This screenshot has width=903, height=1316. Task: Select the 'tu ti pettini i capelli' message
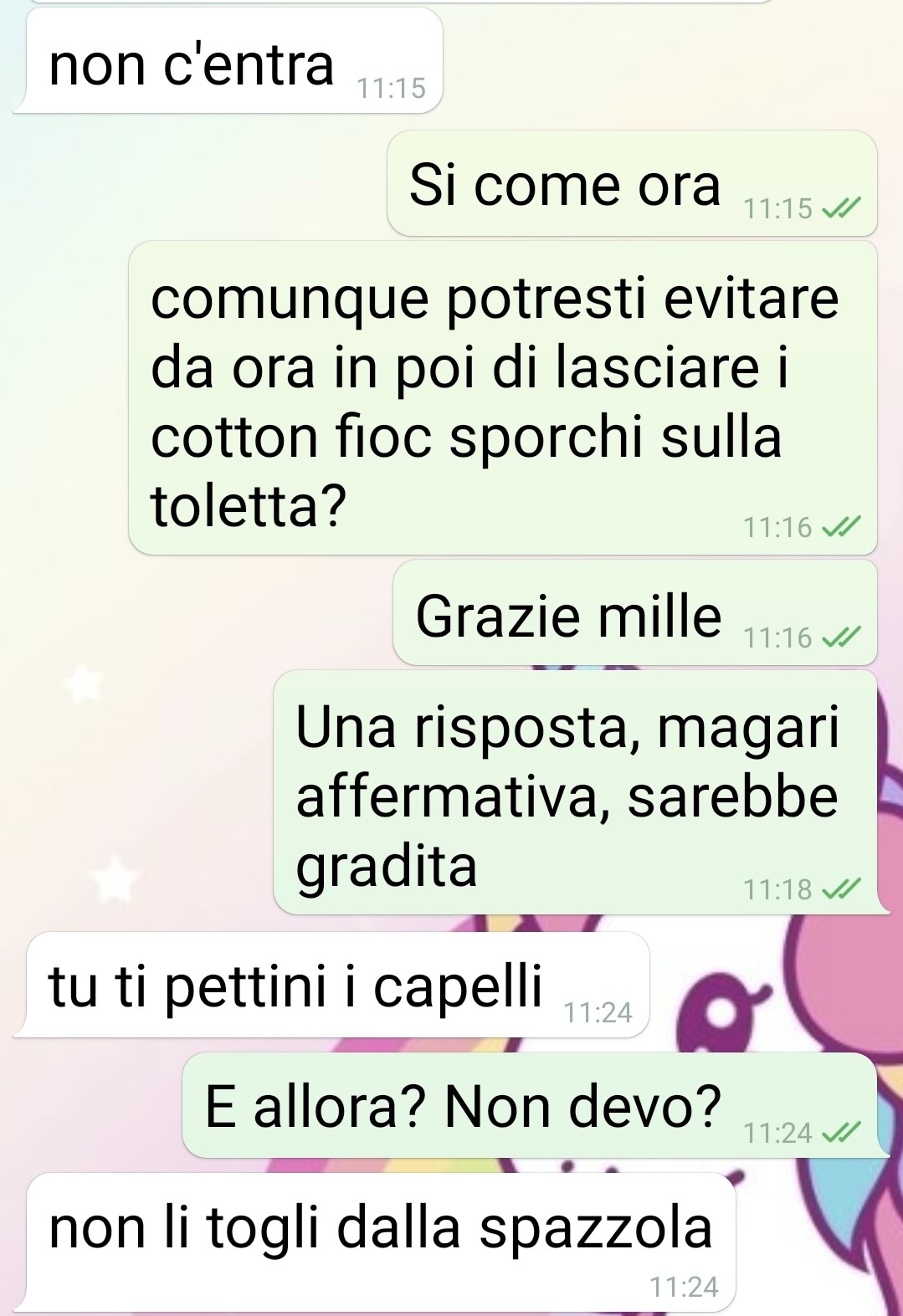[x=331, y=985]
